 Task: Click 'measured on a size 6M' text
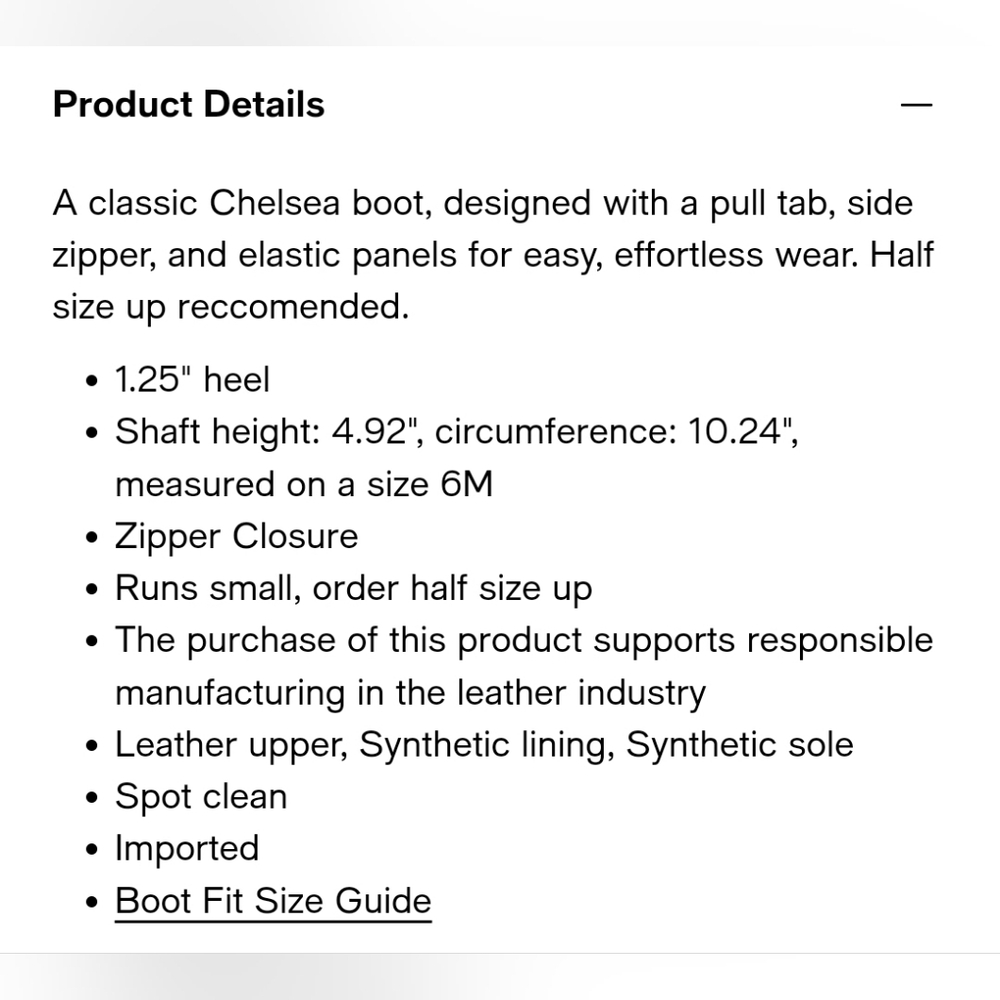click(304, 484)
